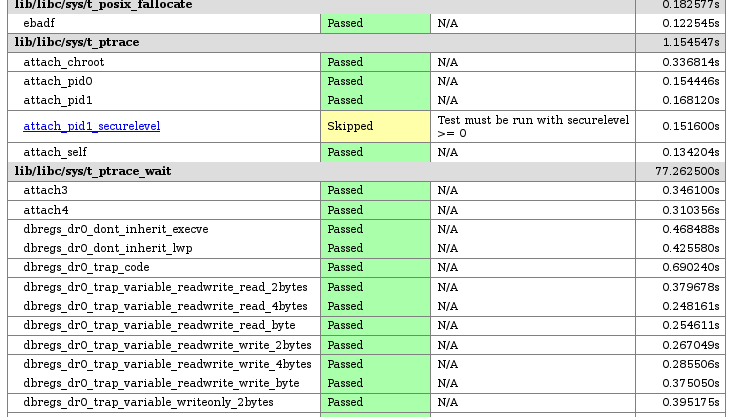Click the 0.690240s duration value
Image resolution: width=732 pixels, height=417 pixels.
tap(690, 267)
